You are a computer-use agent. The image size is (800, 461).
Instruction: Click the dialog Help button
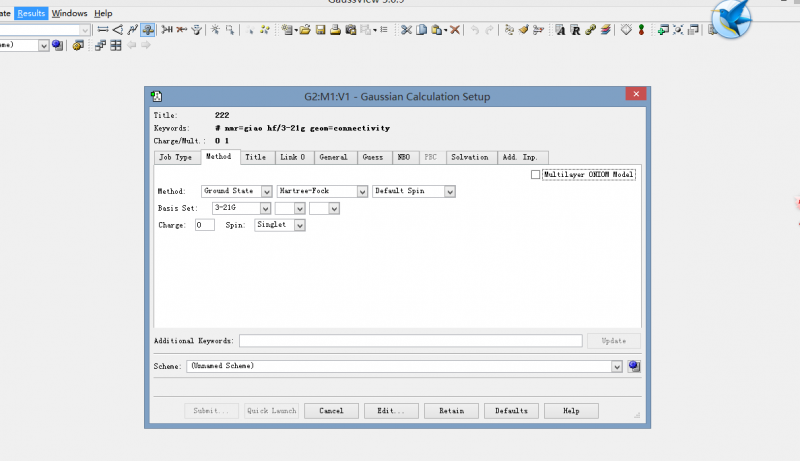571,411
